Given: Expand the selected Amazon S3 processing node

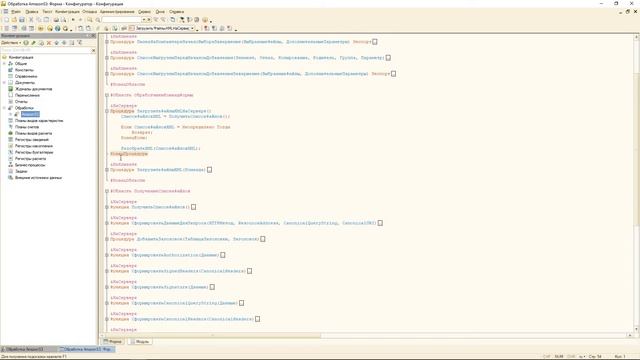Looking at the screenshot, I should 11,114.
